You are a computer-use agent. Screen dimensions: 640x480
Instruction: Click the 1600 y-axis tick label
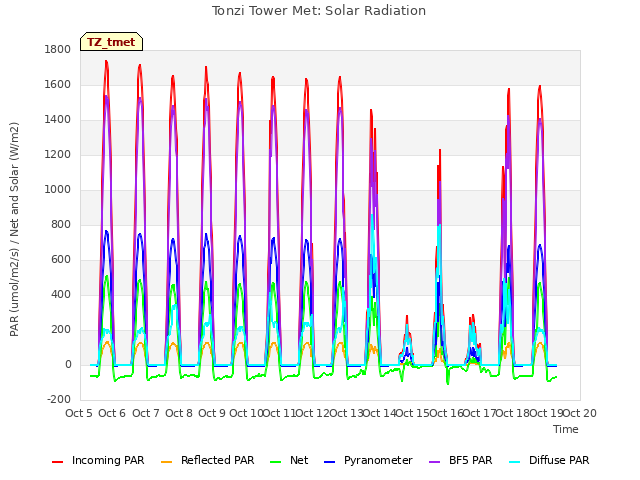58,84
